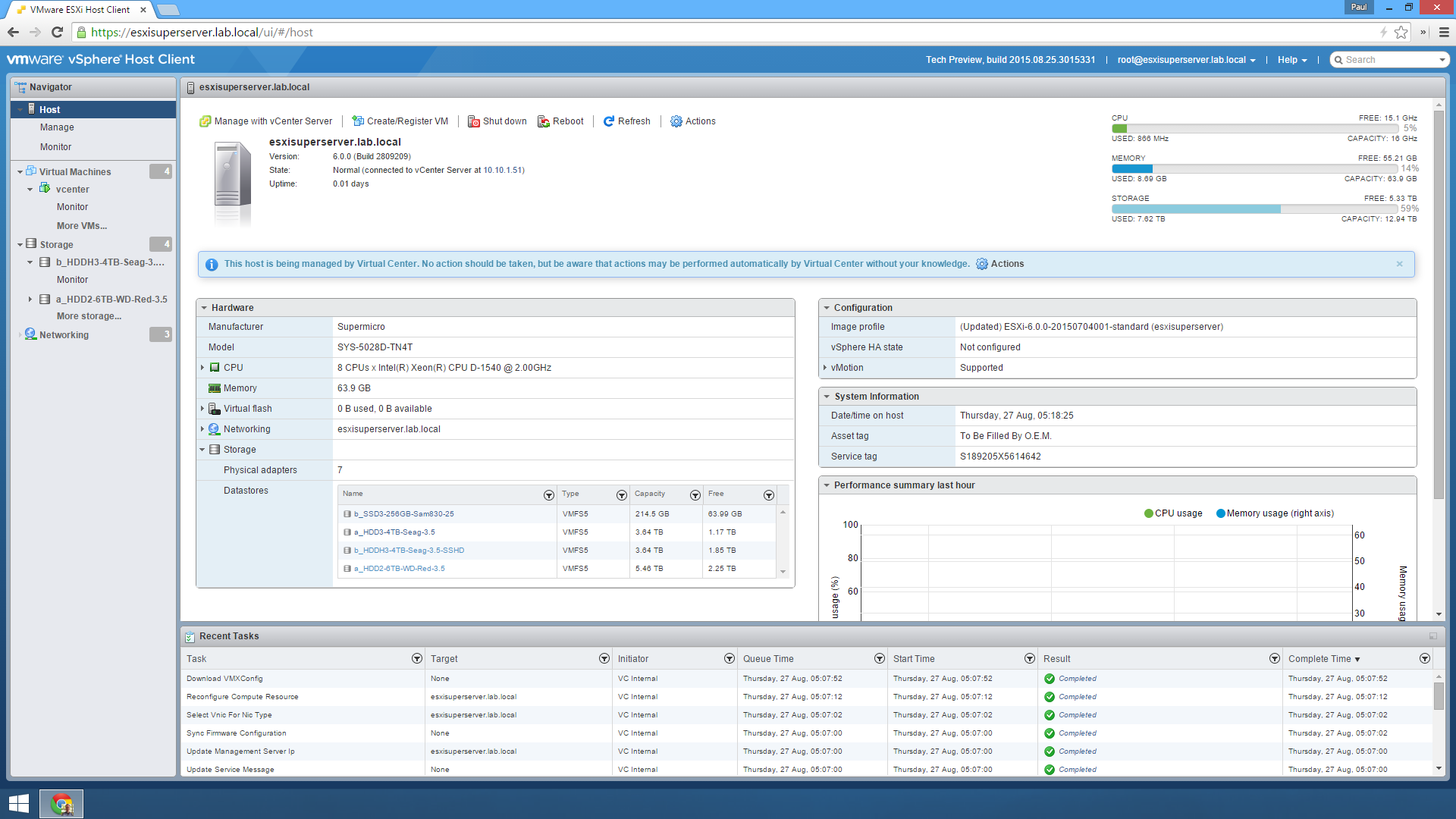Screen dimensions: 1456x819
Task: Open the a_HDD3-4TB-Seag-3.5 datastore link
Action: [x=394, y=532]
